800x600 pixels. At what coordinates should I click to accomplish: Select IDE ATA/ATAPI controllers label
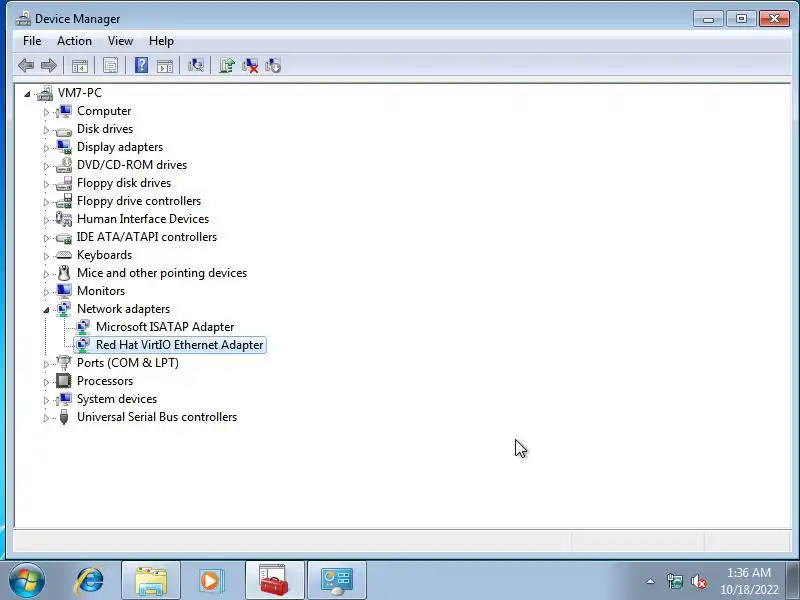(x=147, y=237)
